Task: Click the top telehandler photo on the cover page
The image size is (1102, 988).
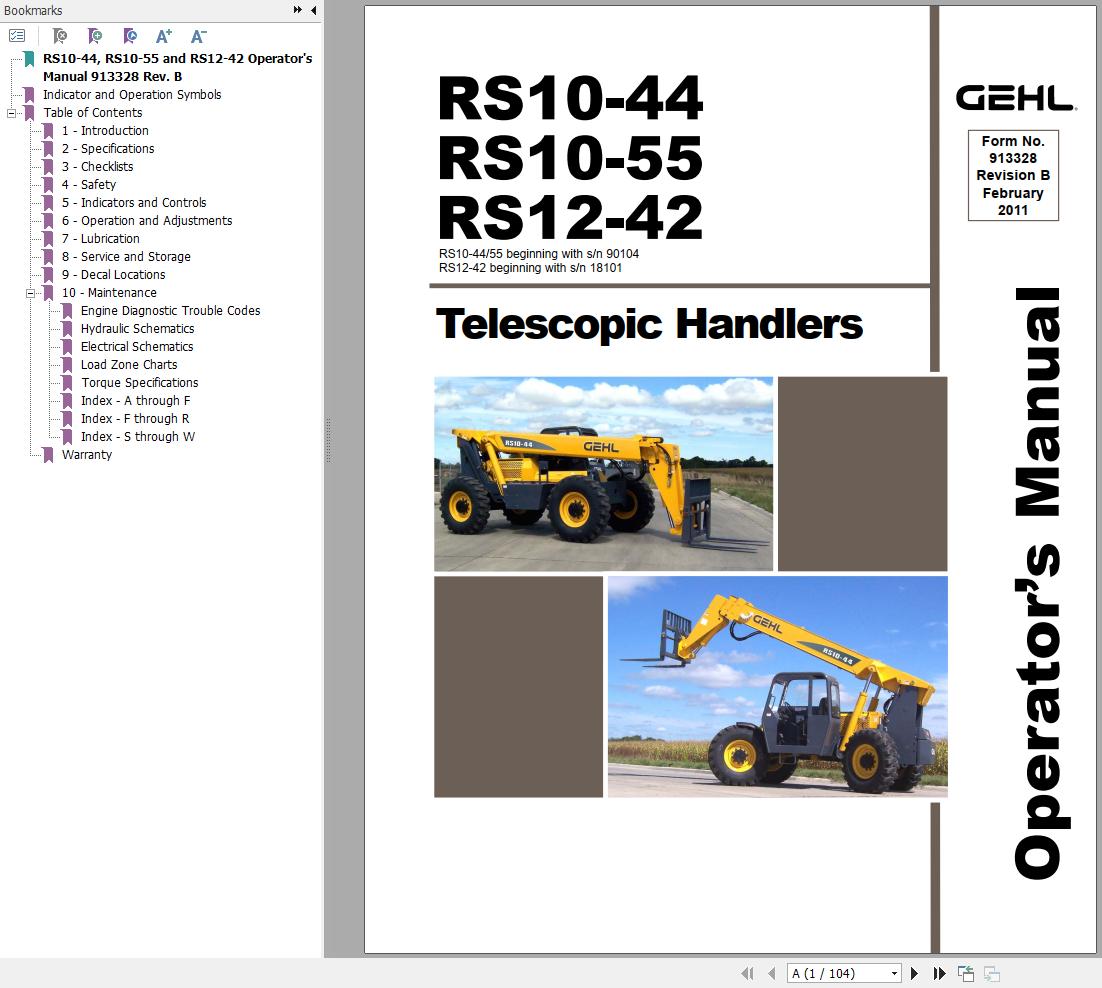Action: 603,474
